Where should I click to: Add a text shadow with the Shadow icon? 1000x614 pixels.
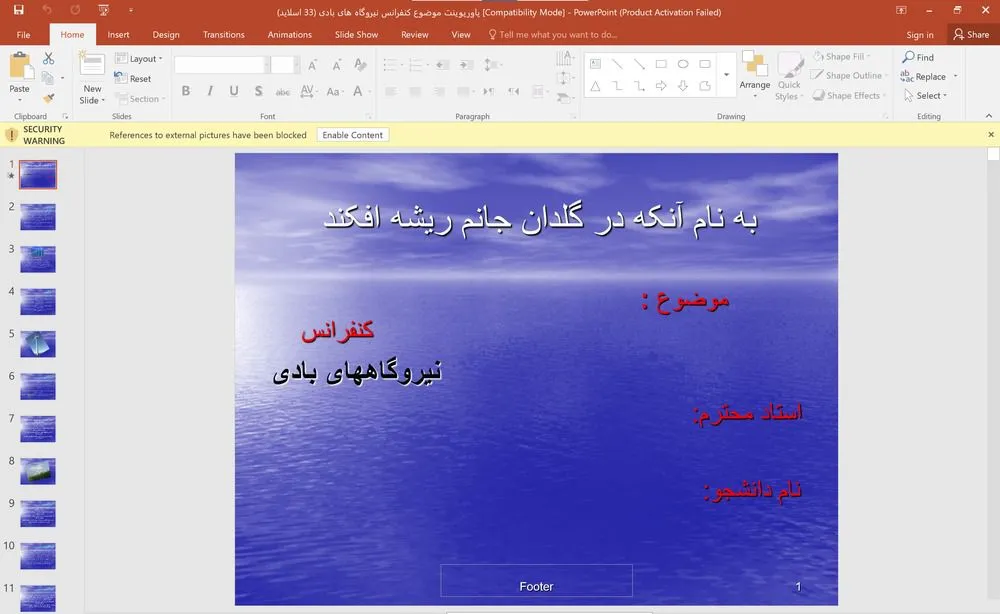pyautogui.click(x=258, y=90)
